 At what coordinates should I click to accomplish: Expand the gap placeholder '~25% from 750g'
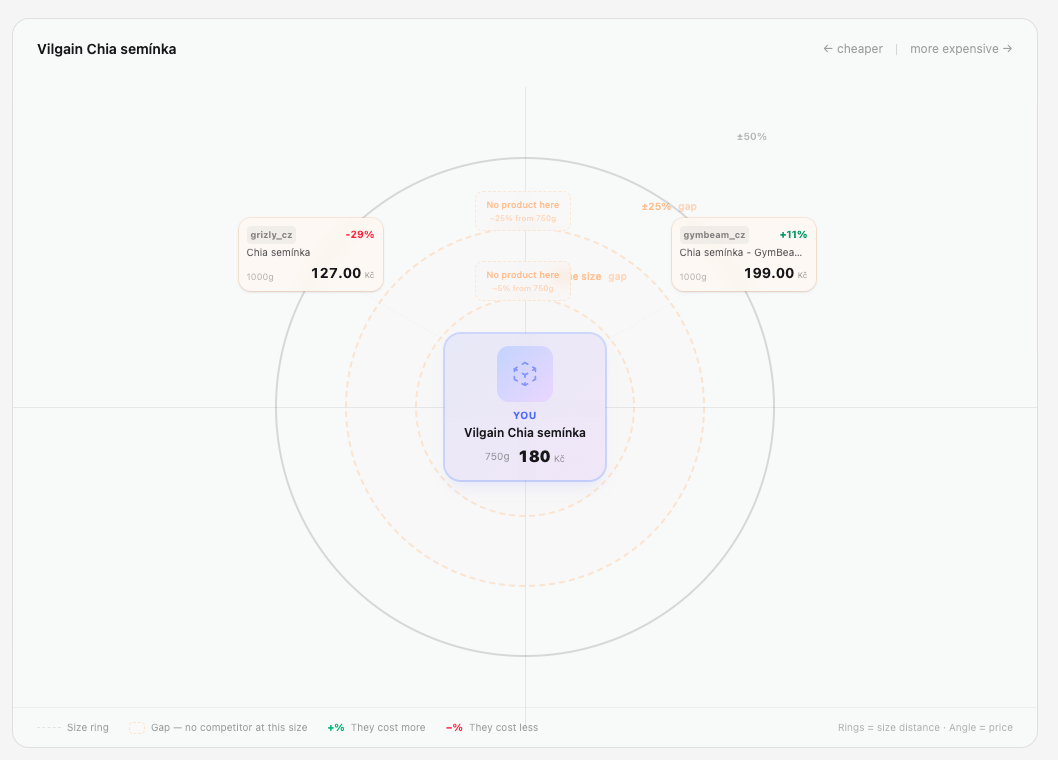click(523, 210)
